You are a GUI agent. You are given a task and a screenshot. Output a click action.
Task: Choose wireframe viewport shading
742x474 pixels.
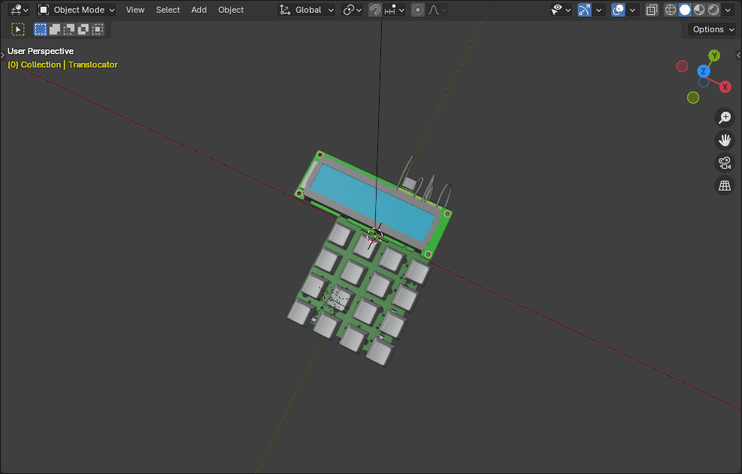(x=671, y=10)
